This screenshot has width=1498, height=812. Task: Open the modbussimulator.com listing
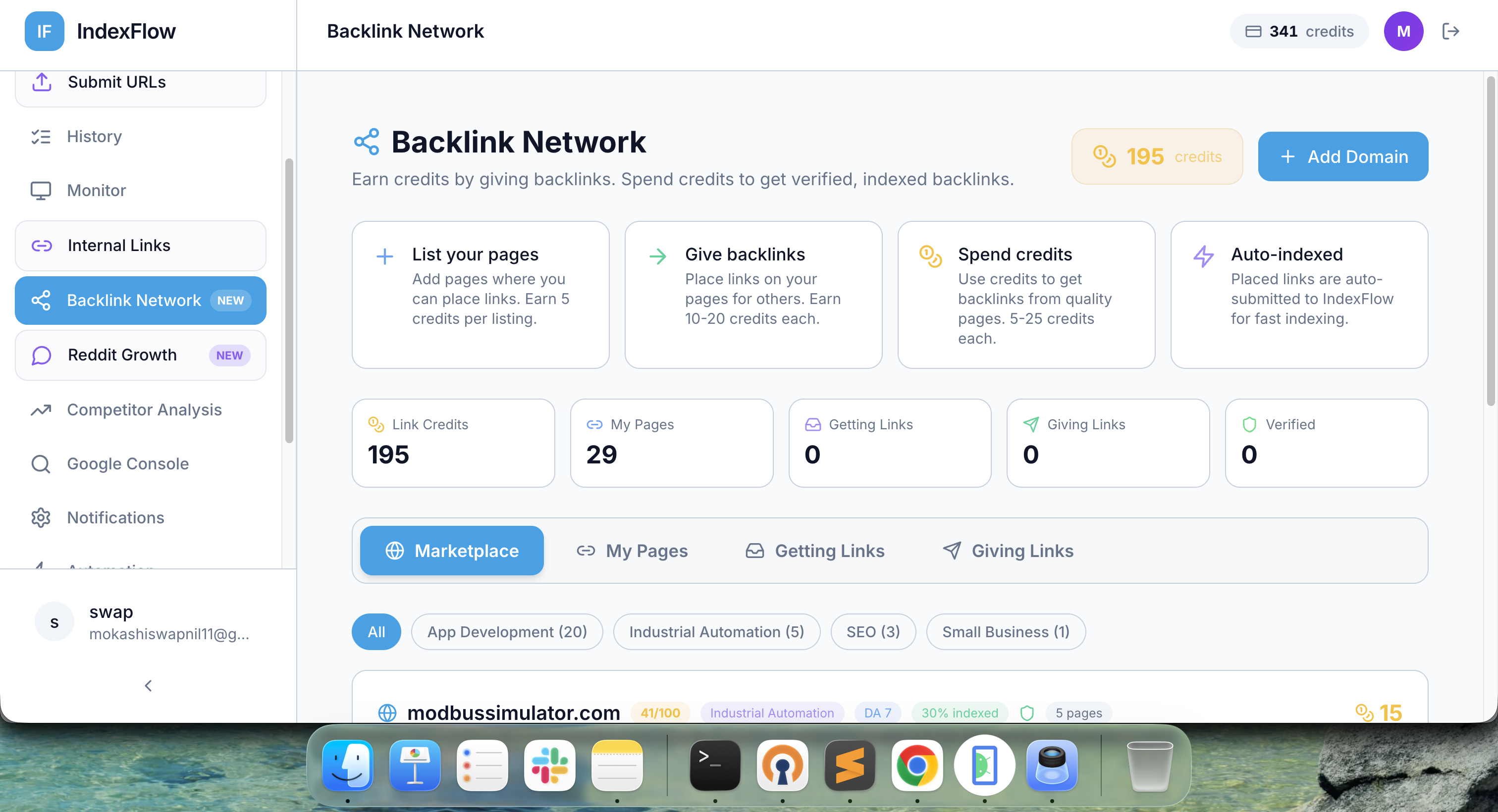(513, 712)
